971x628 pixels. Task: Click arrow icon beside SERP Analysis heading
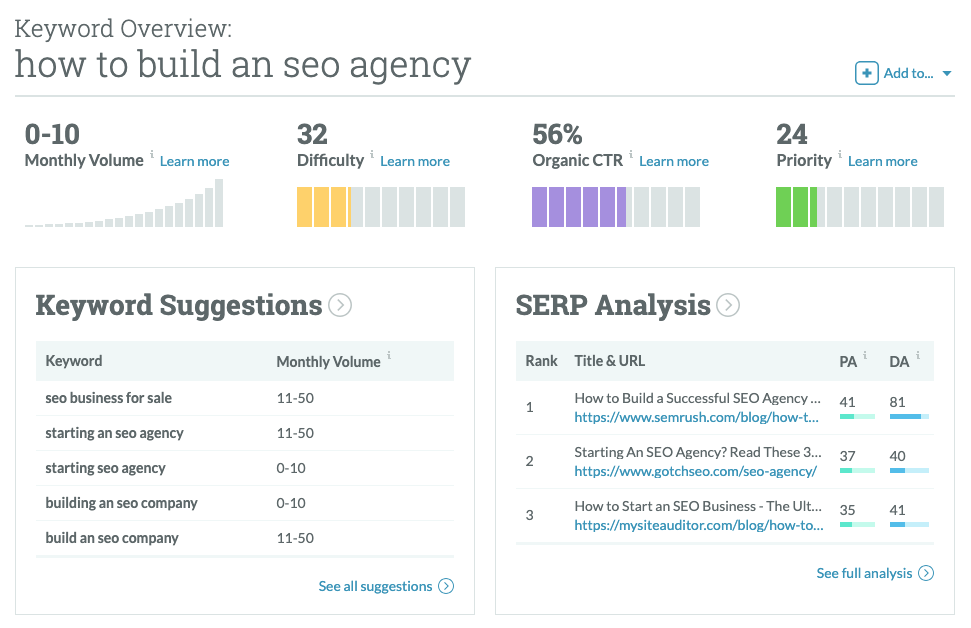pyautogui.click(x=728, y=305)
